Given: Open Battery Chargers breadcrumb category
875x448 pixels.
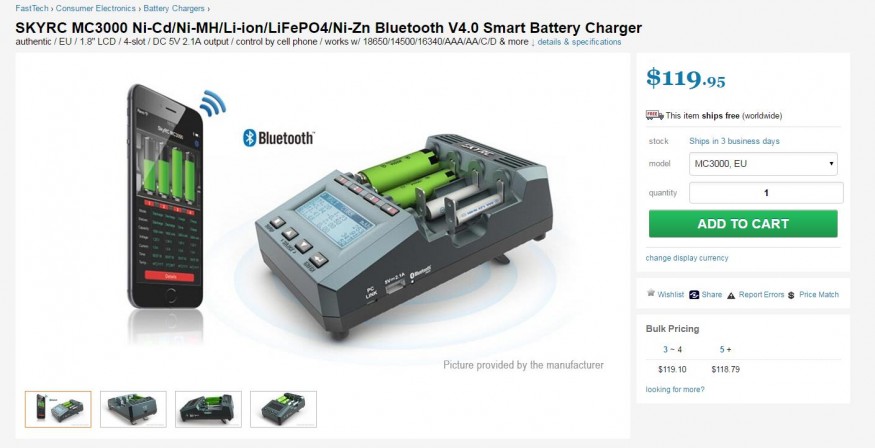Looking at the screenshot, I should [174, 8].
